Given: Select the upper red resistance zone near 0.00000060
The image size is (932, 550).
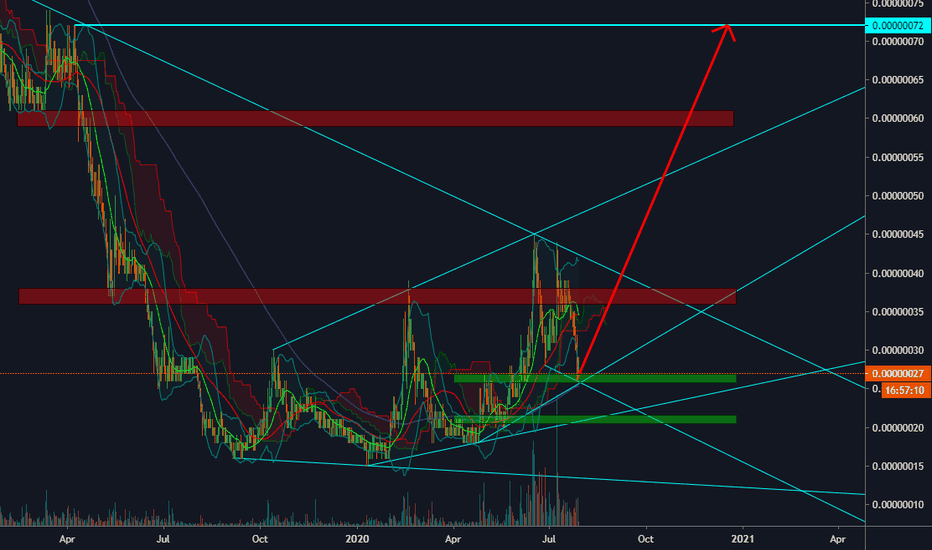Looking at the screenshot, I should coord(376,118).
